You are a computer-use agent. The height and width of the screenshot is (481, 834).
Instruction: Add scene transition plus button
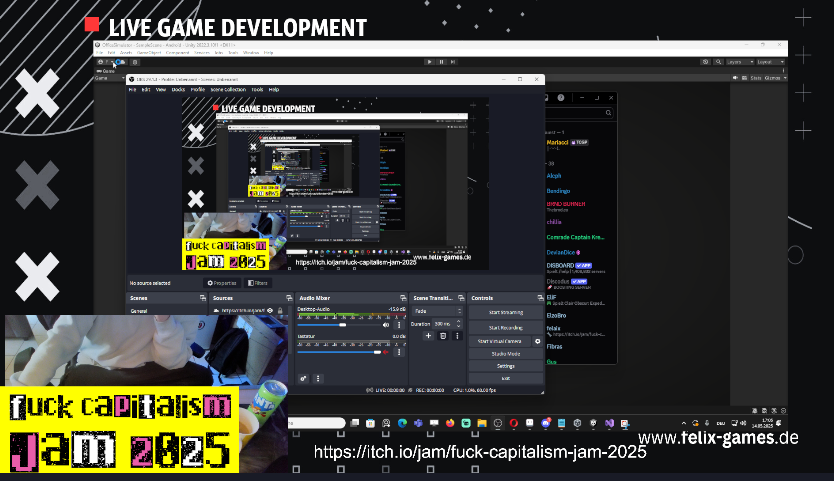(x=428, y=336)
